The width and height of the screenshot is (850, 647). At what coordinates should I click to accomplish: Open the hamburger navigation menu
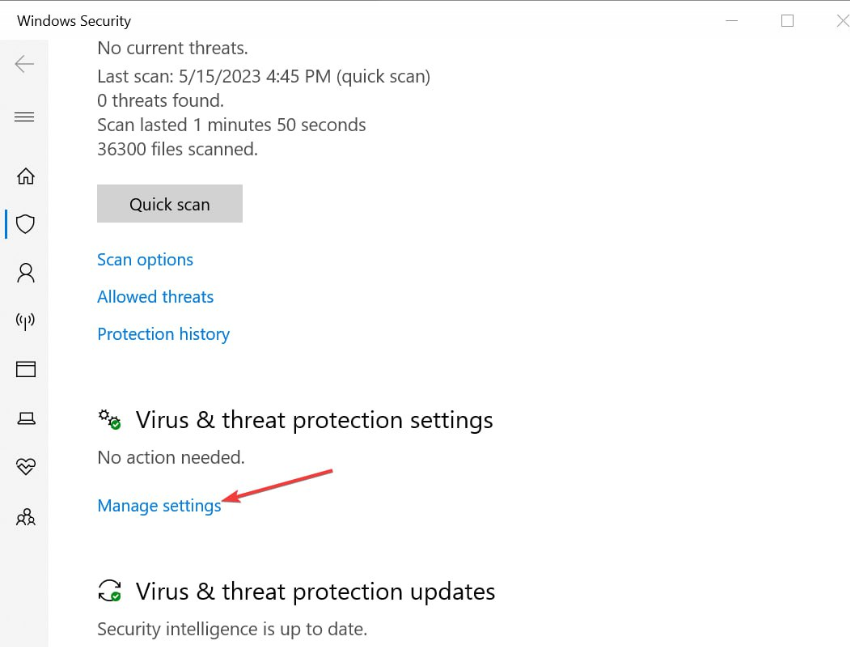point(25,117)
